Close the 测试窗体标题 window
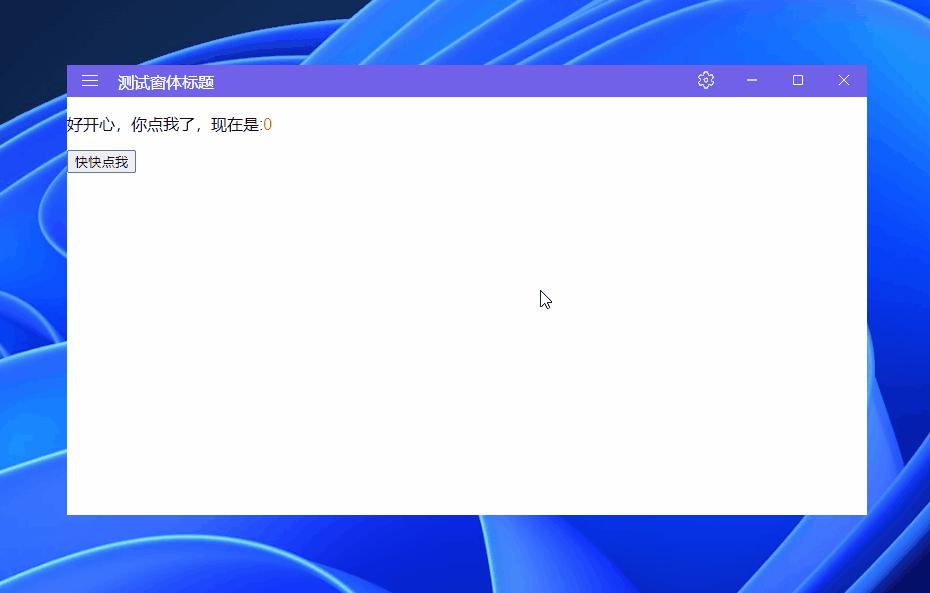Viewport: 930px width, 593px height. (x=843, y=80)
